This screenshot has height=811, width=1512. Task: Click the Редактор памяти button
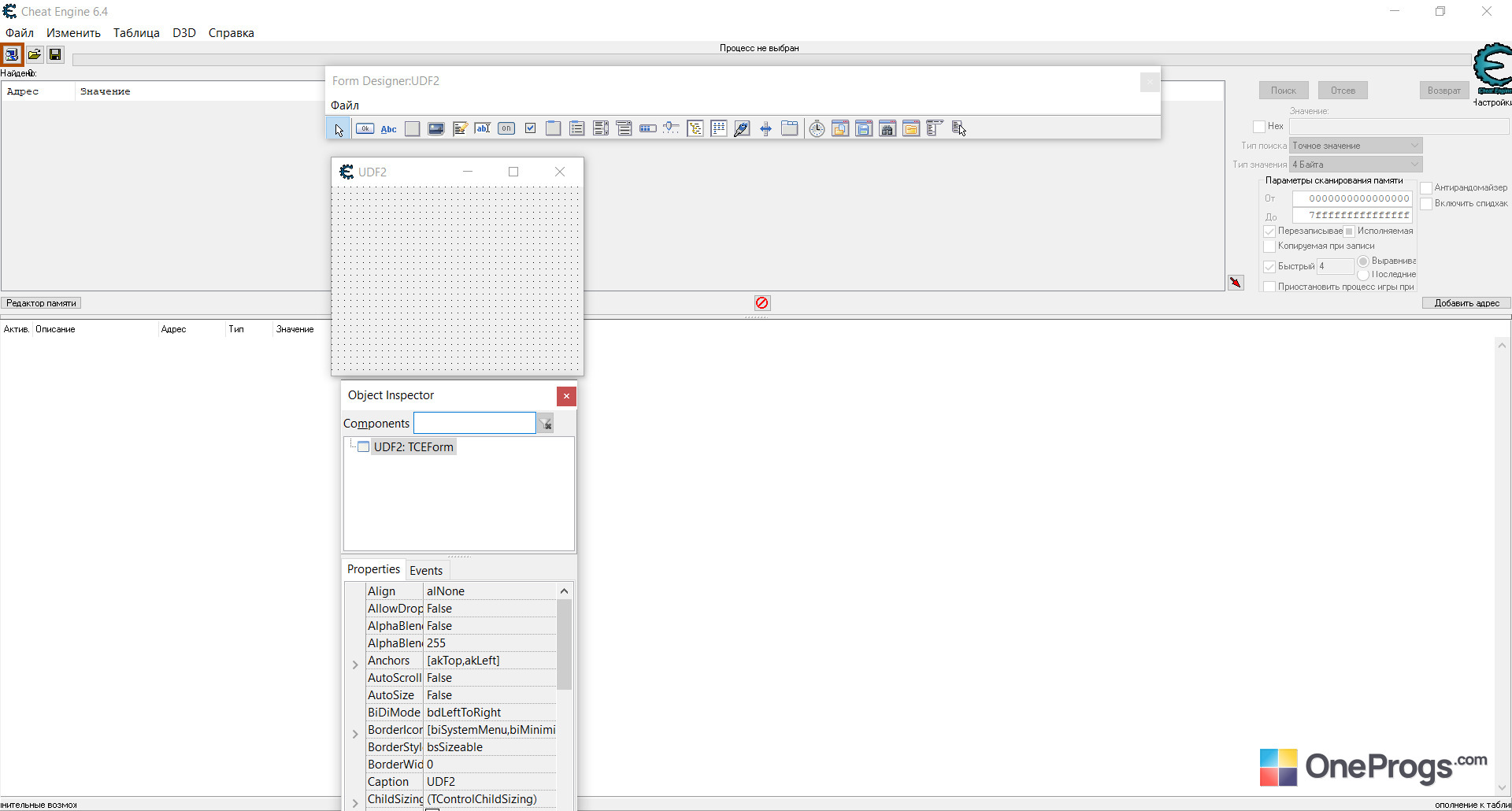click(41, 303)
